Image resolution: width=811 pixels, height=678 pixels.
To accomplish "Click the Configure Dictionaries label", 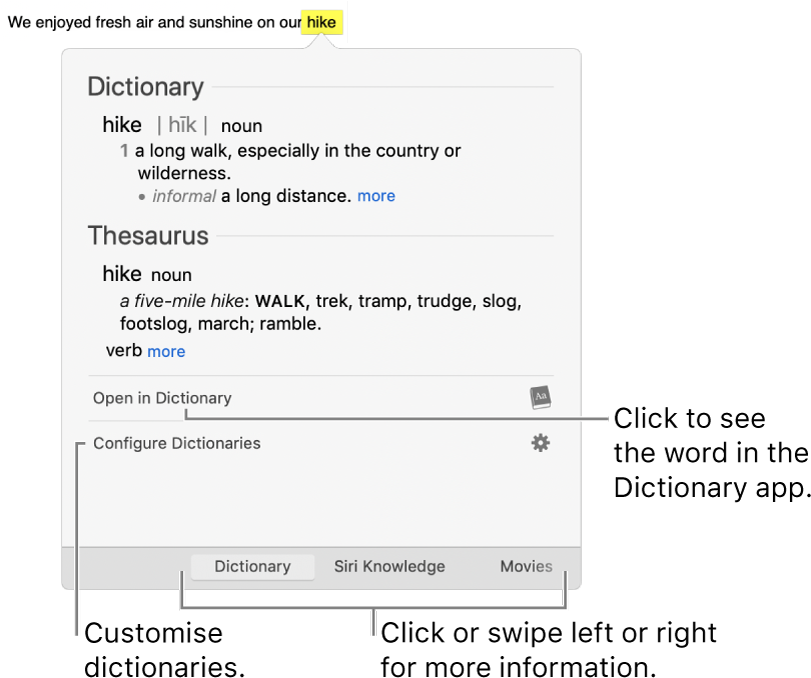I will pyautogui.click(x=177, y=443).
